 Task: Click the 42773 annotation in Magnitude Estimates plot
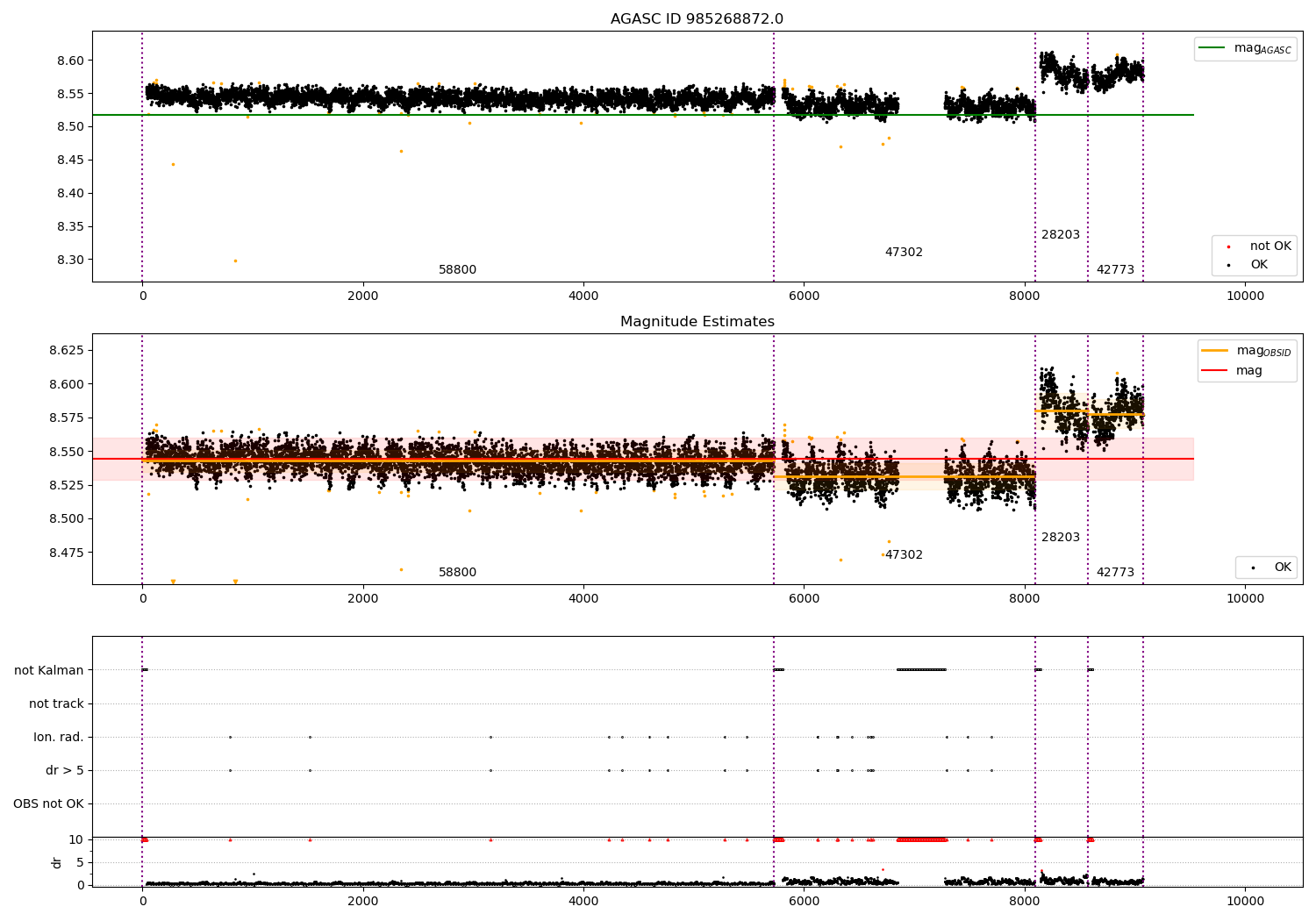1115,573
